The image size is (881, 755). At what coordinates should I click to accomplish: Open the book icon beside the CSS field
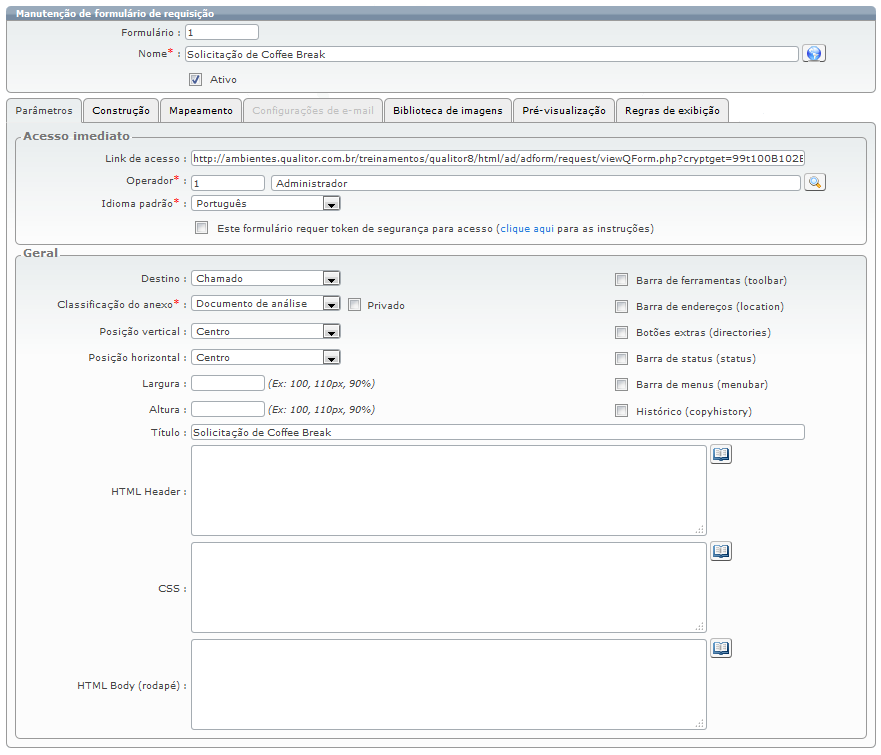pos(721,551)
